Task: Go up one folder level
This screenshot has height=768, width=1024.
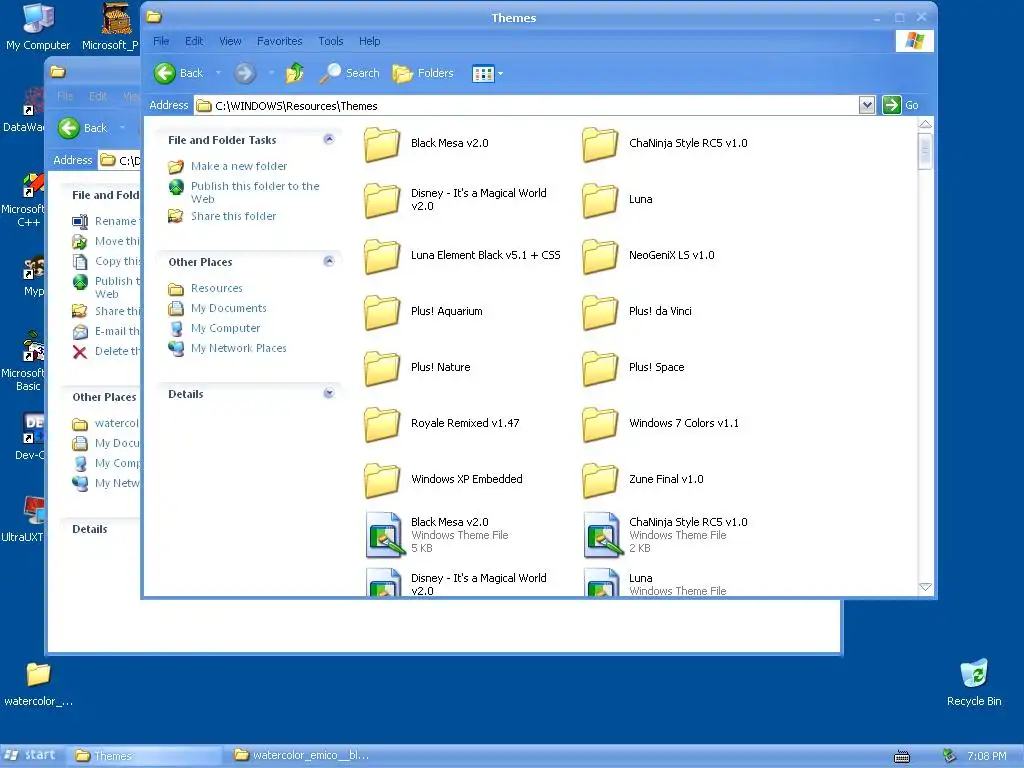Action: pos(295,73)
